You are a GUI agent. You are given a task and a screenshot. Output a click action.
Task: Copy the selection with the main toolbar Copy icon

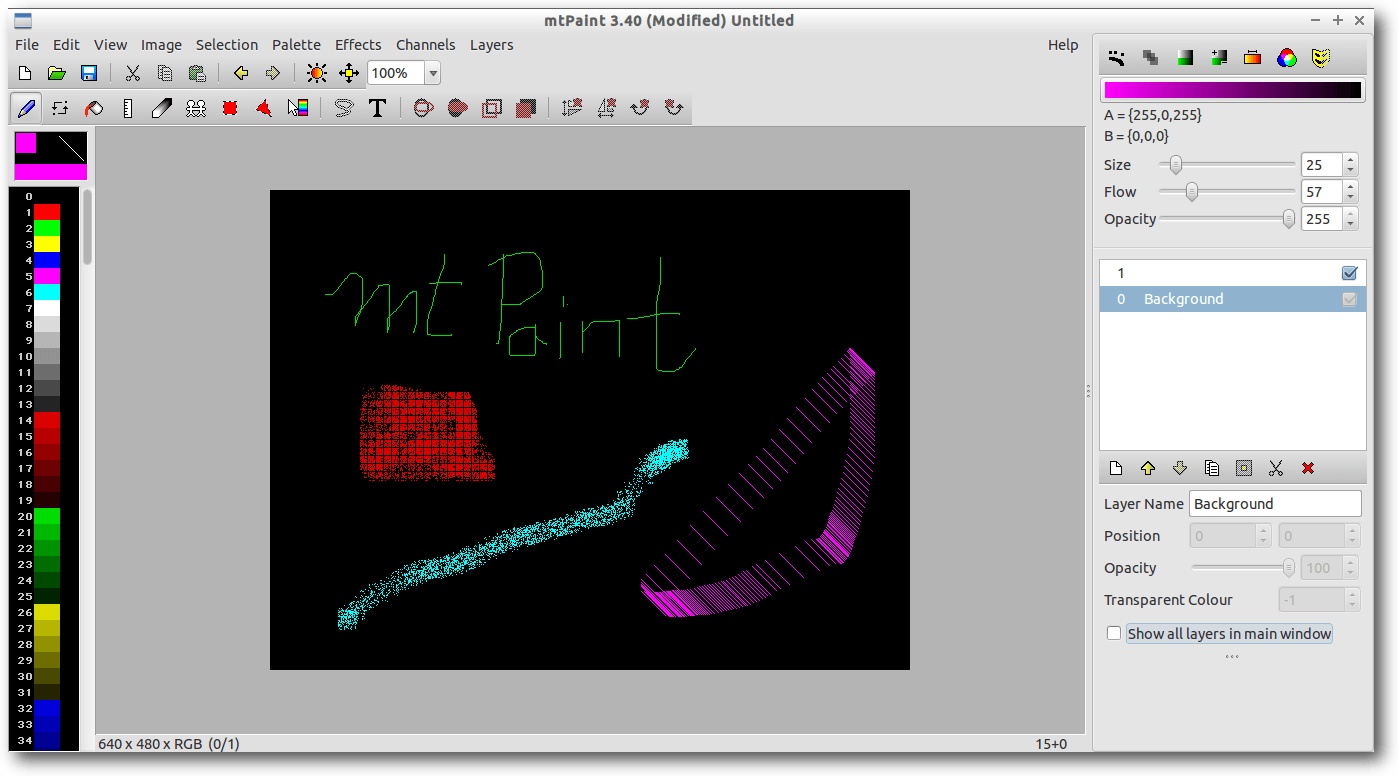[164, 73]
